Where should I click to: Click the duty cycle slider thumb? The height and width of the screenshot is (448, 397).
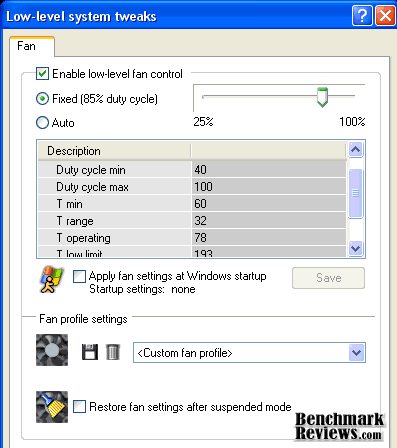pos(322,97)
